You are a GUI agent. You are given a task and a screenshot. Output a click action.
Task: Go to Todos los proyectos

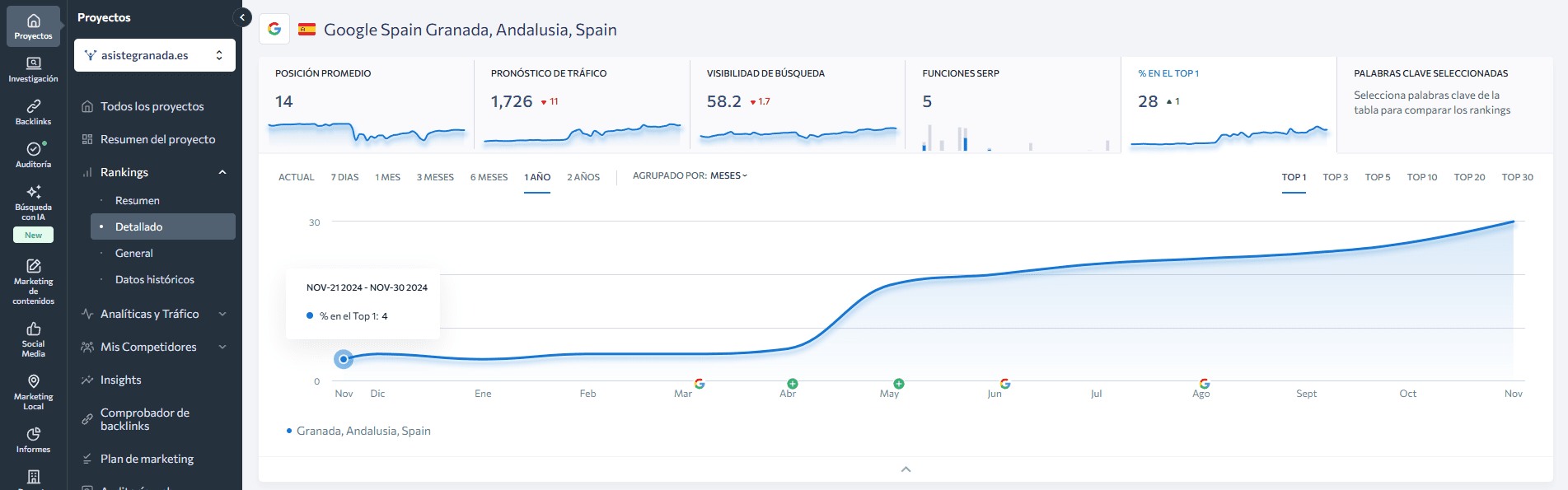point(152,106)
